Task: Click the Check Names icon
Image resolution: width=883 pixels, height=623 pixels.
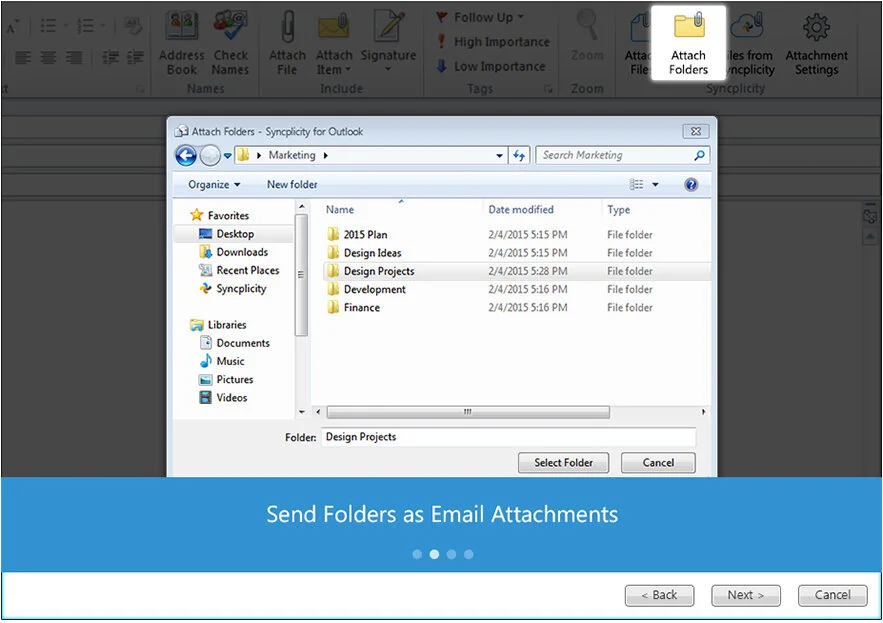Action: click(x=230, y=26)
